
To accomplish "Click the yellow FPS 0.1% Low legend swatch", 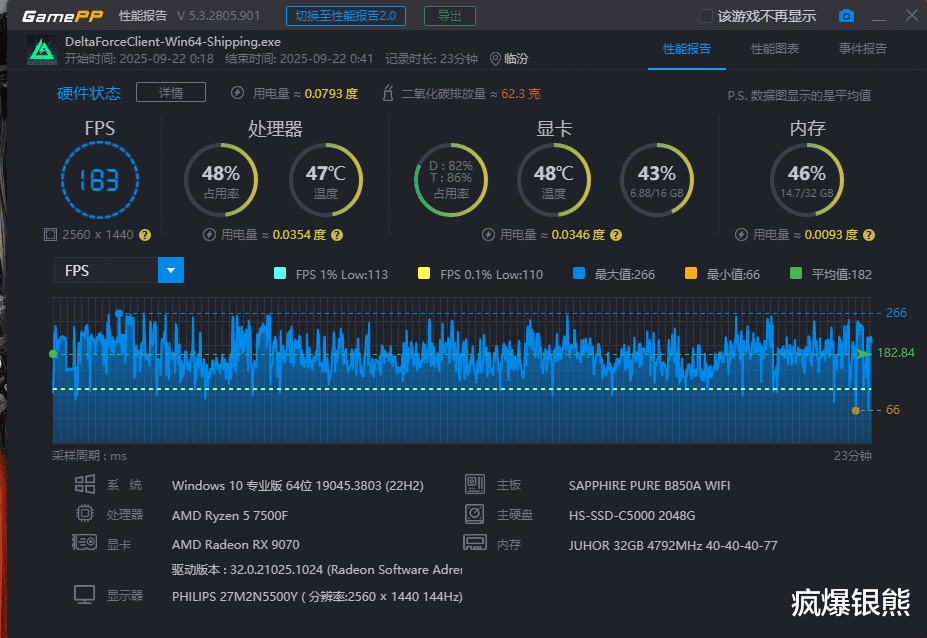I will coord(424,273).
